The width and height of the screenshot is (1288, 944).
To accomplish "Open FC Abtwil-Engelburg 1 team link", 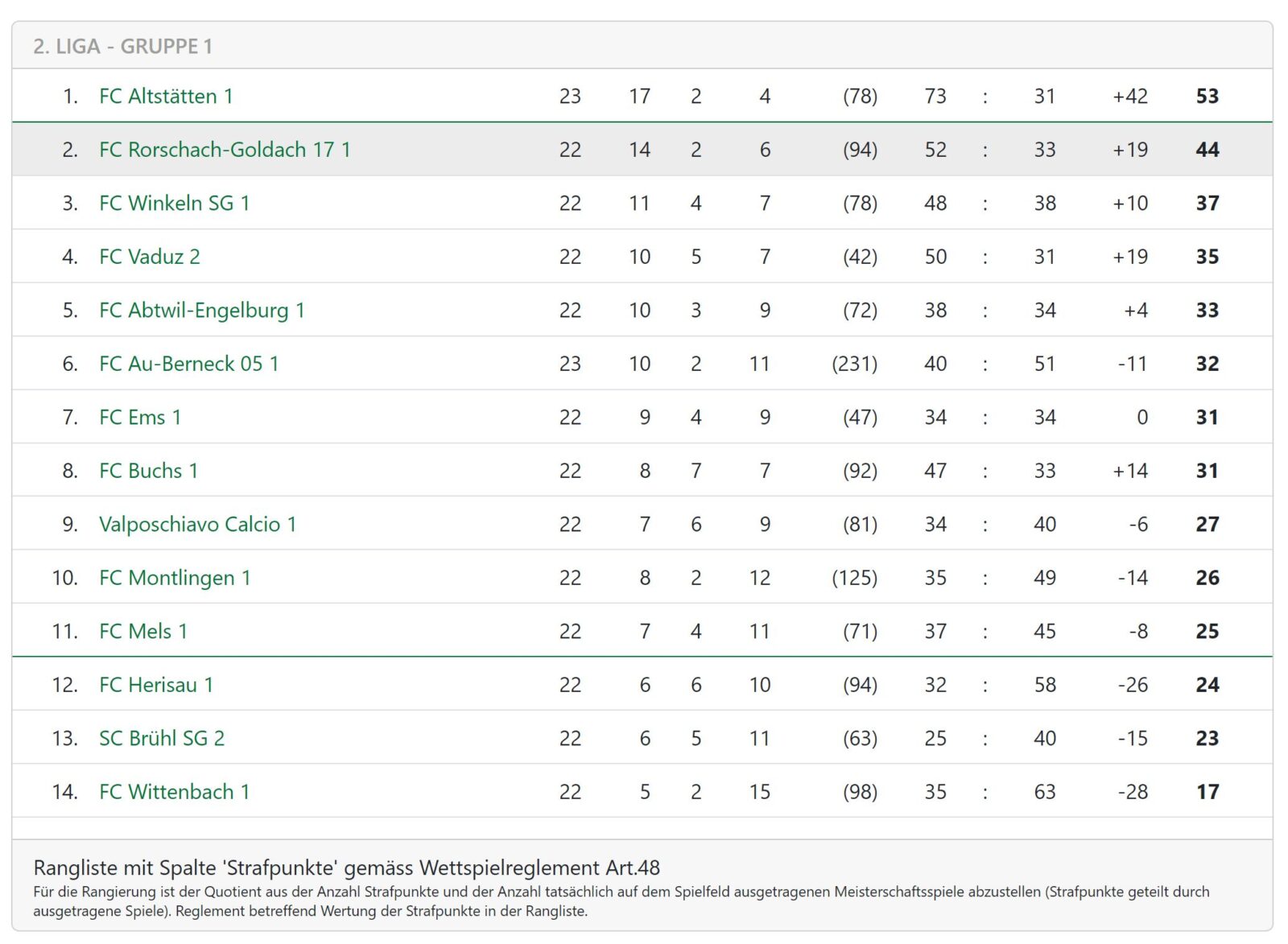I will (201, 311).
